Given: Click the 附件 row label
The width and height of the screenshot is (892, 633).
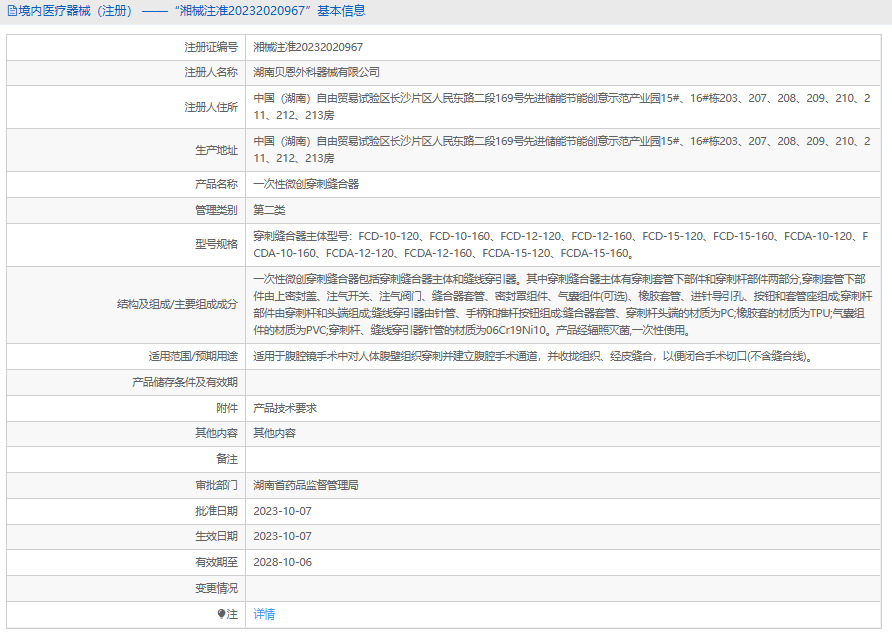Looking at the screenshot, I should point(227,408).
